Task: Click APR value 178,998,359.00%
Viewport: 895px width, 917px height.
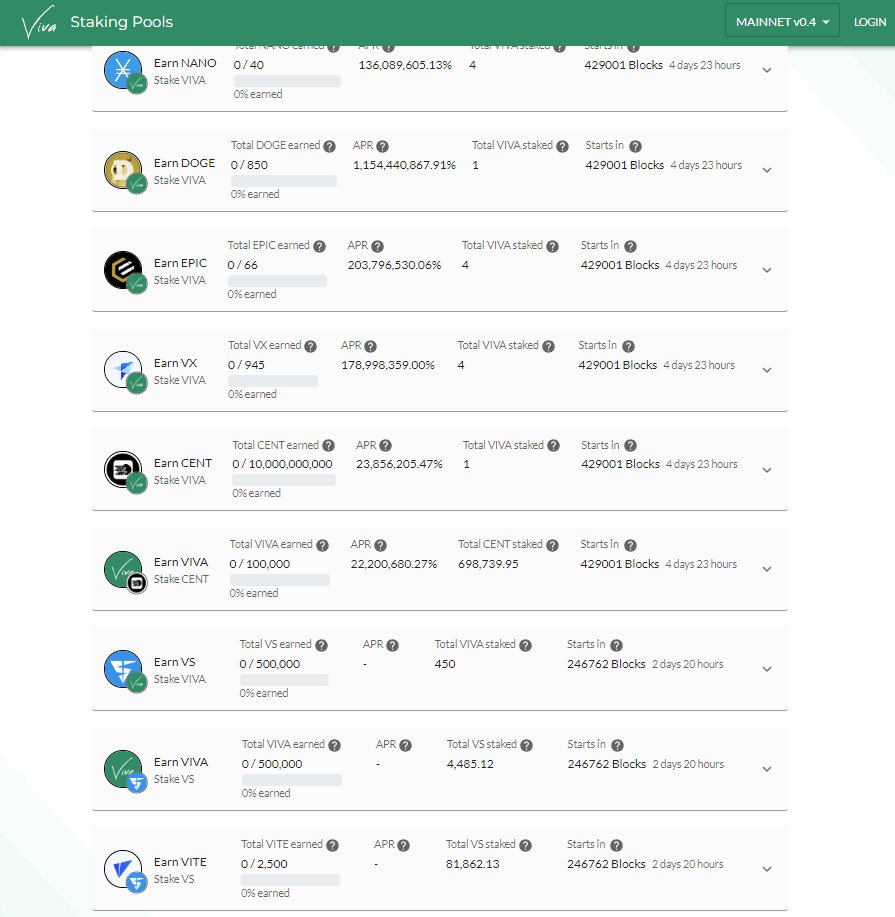Action: pyautogui.click(x=388, y=365)
